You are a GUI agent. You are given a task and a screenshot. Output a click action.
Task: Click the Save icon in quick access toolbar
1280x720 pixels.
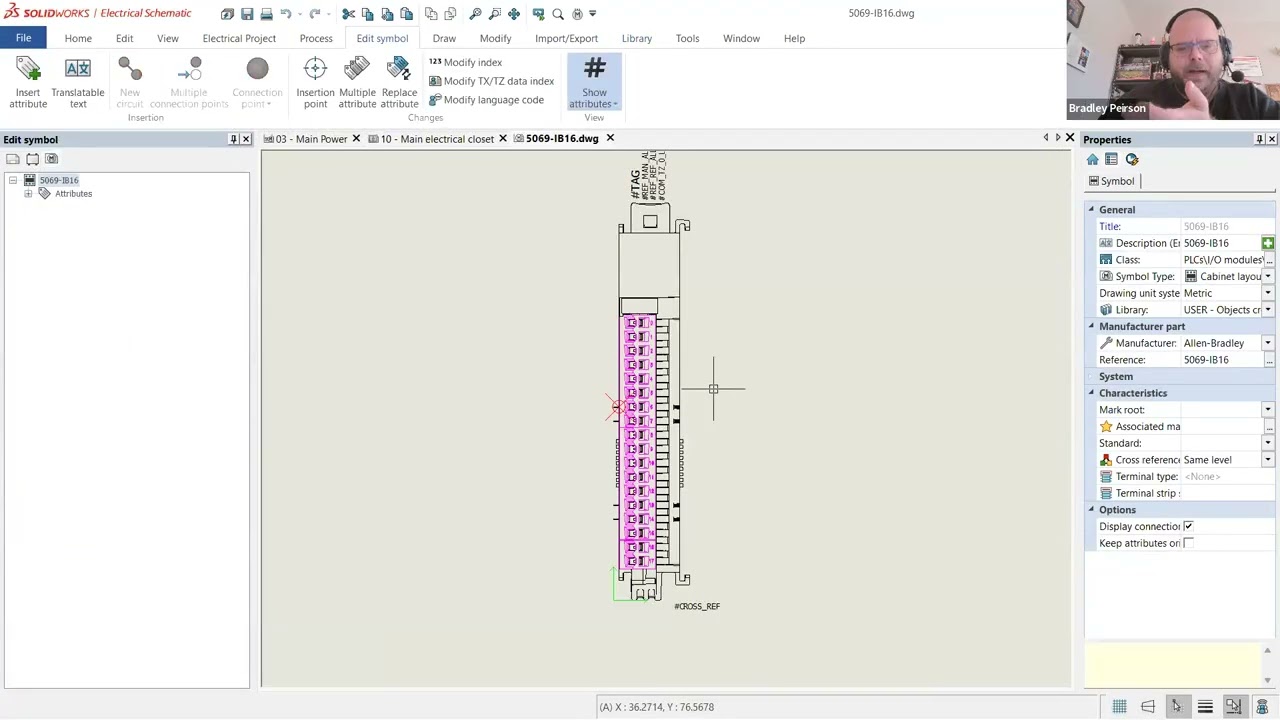pos(247,14)
